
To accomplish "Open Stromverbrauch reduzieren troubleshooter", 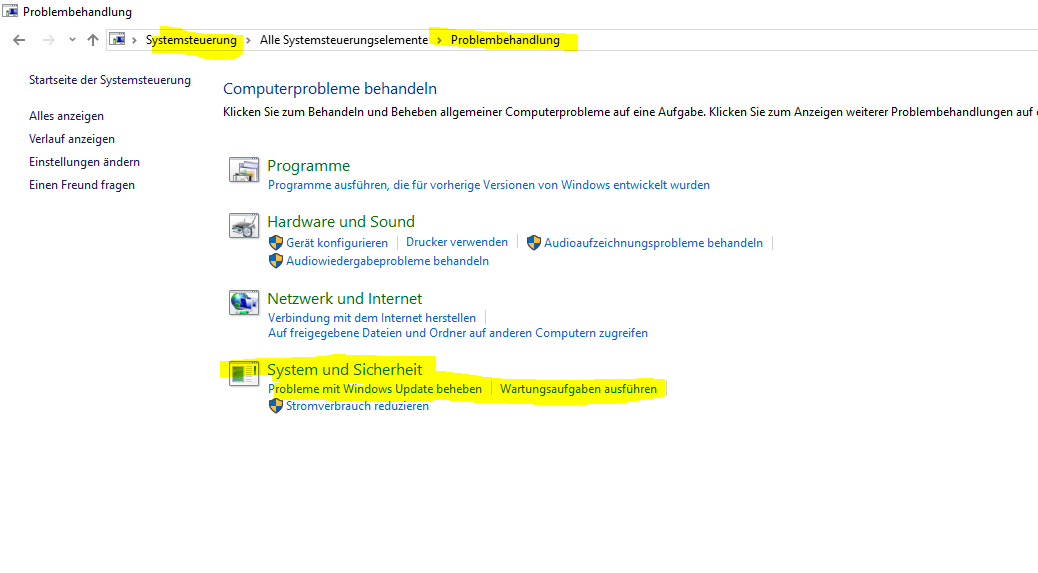I will tap(357, 406).
